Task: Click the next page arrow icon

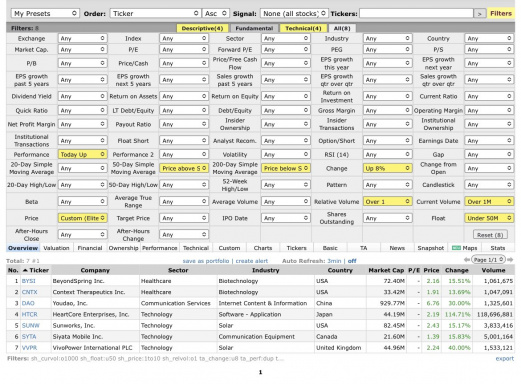Action: click(x=510, y=260)
